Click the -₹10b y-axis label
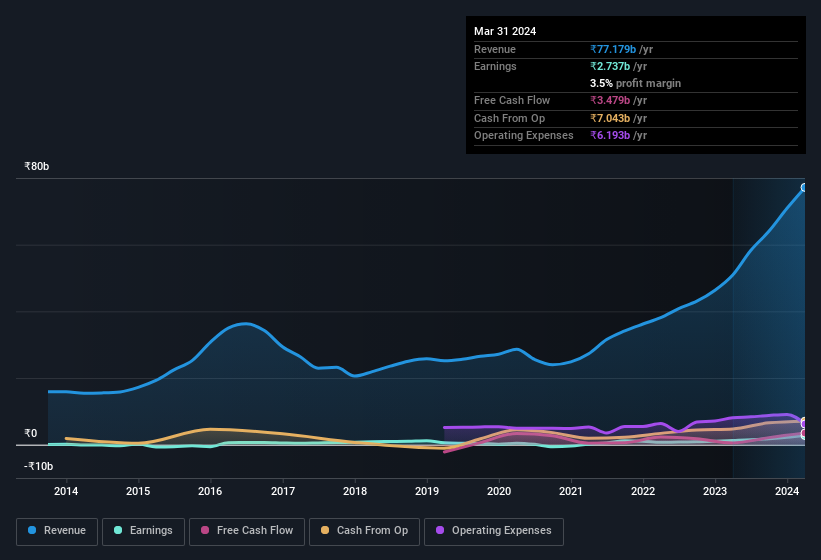Image resolution: width=821 pixels, height=560 pixels. point(39,466)
